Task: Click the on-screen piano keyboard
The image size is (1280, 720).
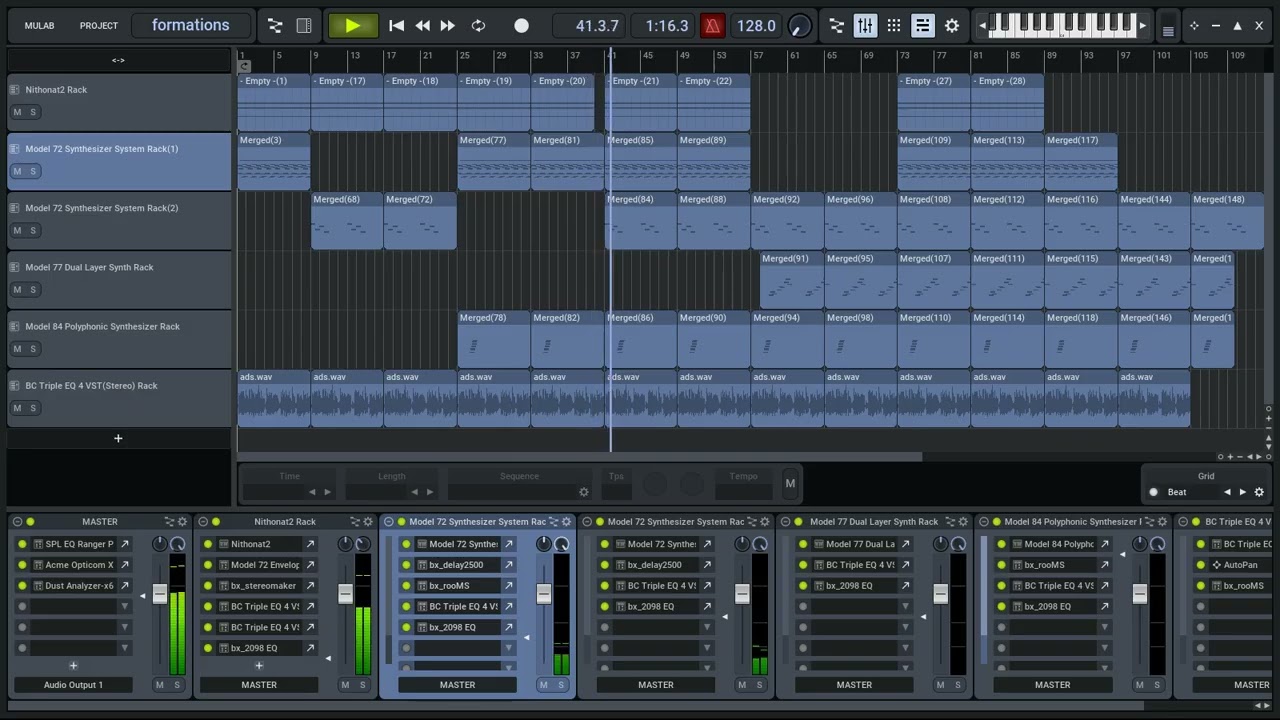Action: point(1062,25)
